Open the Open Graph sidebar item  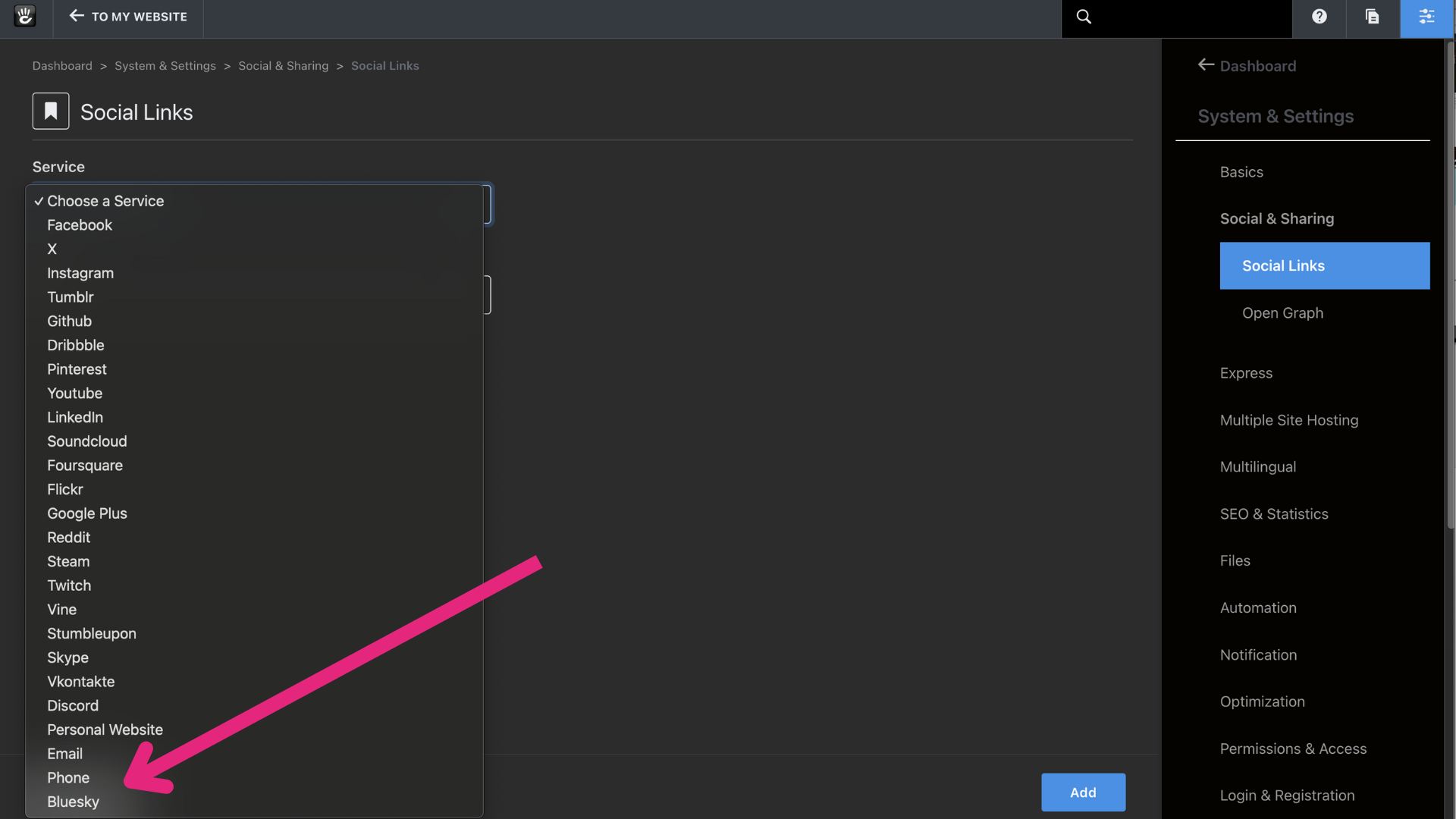[1282, 312]
